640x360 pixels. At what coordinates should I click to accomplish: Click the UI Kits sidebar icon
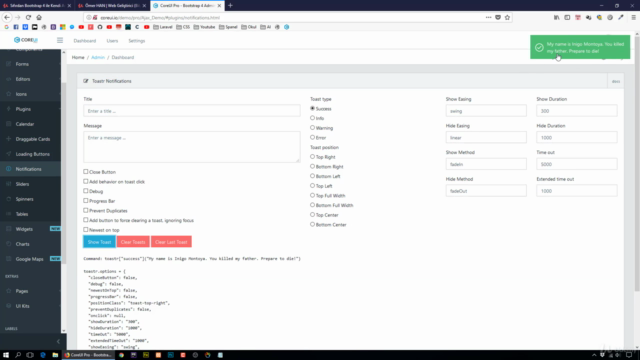point(9,306)
